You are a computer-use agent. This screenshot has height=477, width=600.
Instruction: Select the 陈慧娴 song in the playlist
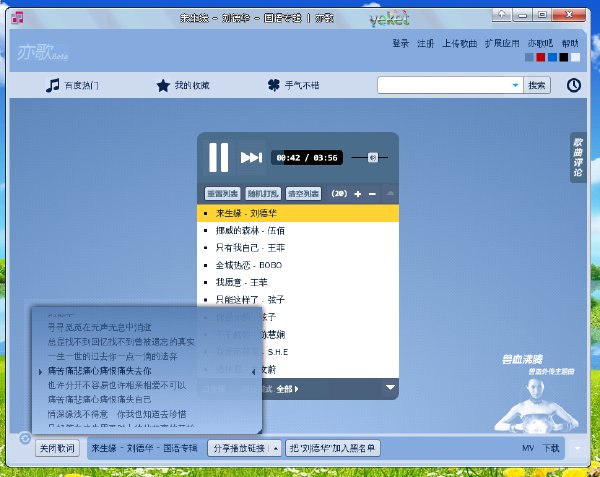[331, 335]
